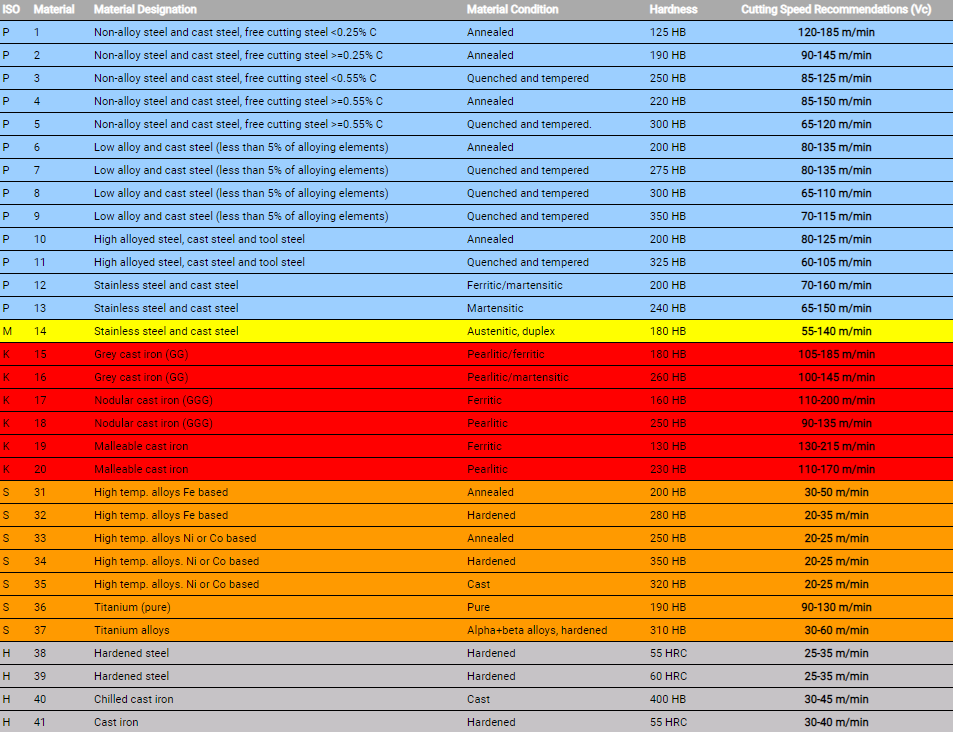Select the 110-170 m/min cutting speed

(x=836, y=469)
